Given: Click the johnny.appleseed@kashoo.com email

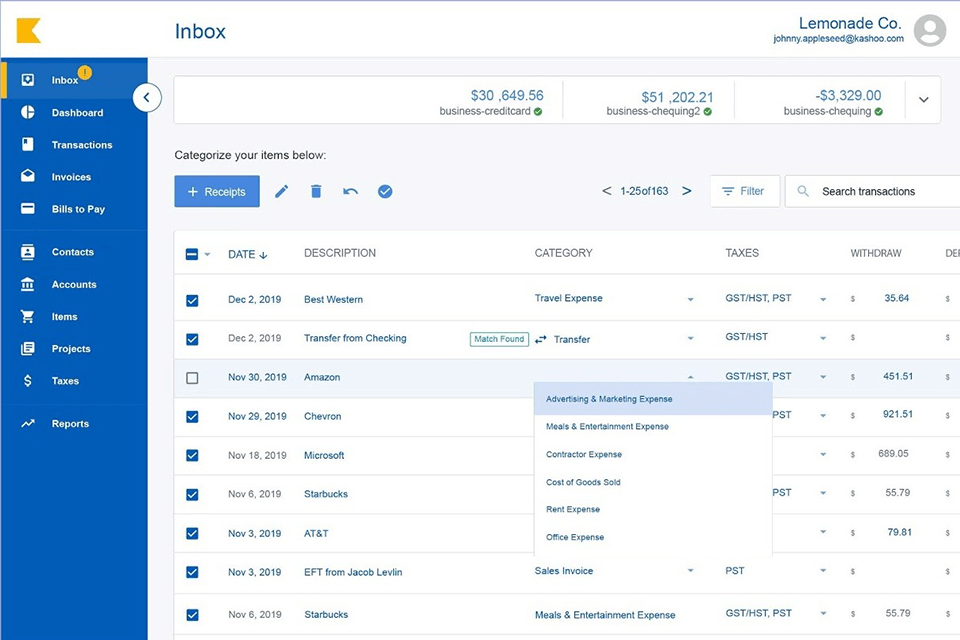Looking at the screenshot, I should click(x=838, y=39).
